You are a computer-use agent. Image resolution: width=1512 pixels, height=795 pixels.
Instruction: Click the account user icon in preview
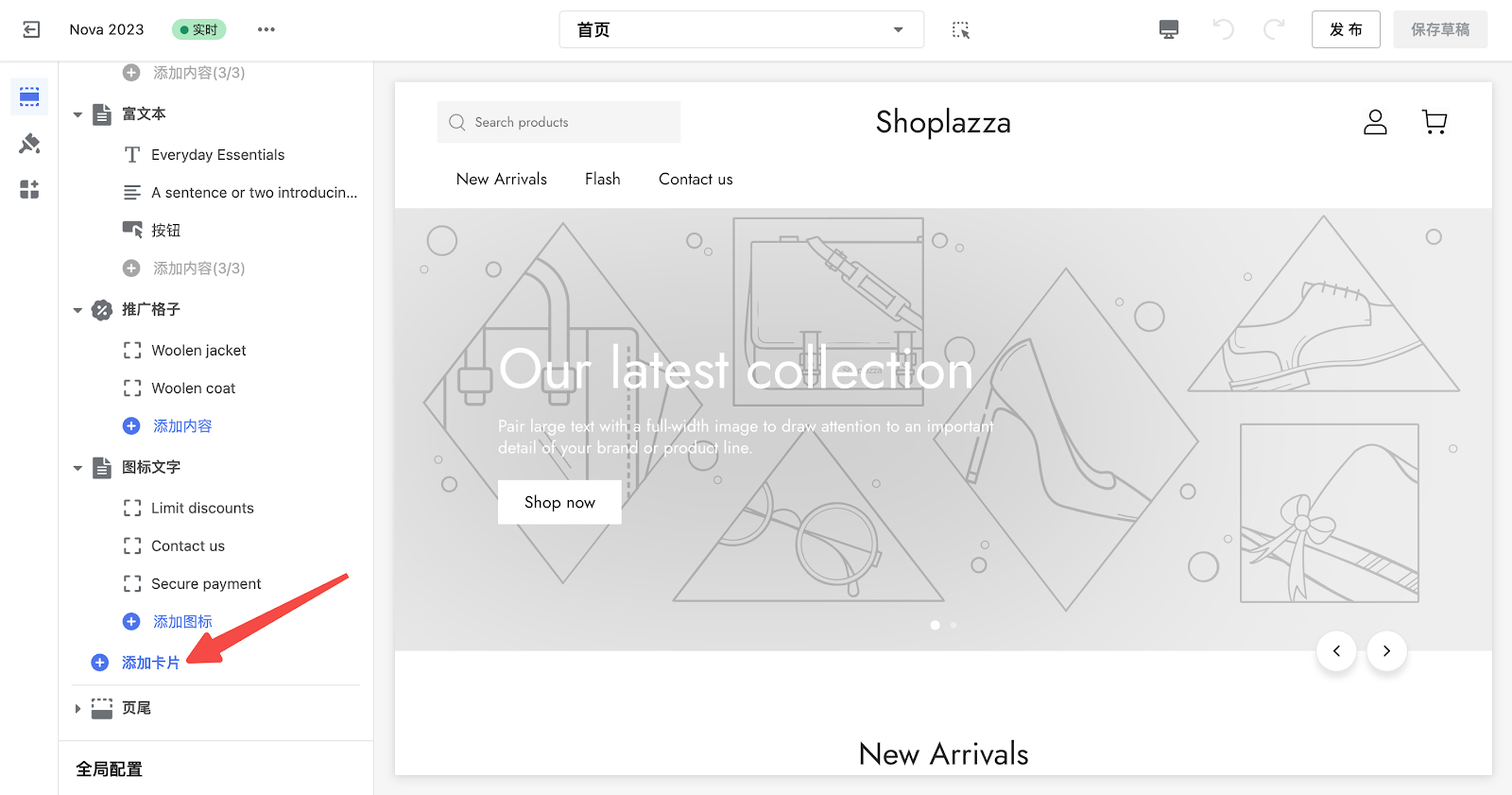coord(1375,122)
